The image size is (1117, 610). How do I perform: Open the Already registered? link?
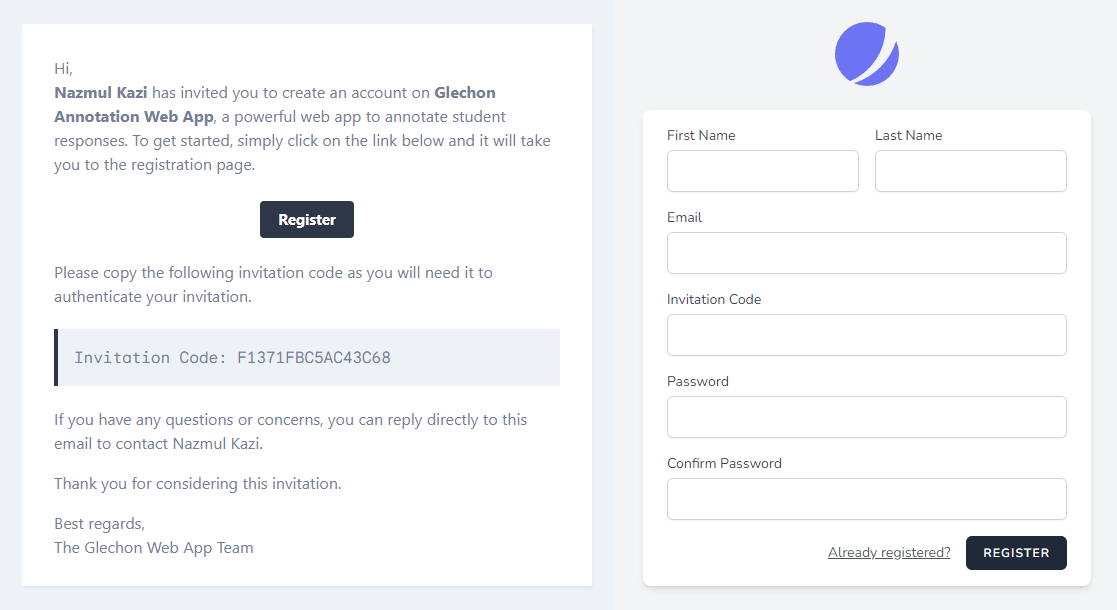pyautogui.click(x=889, y=552)
